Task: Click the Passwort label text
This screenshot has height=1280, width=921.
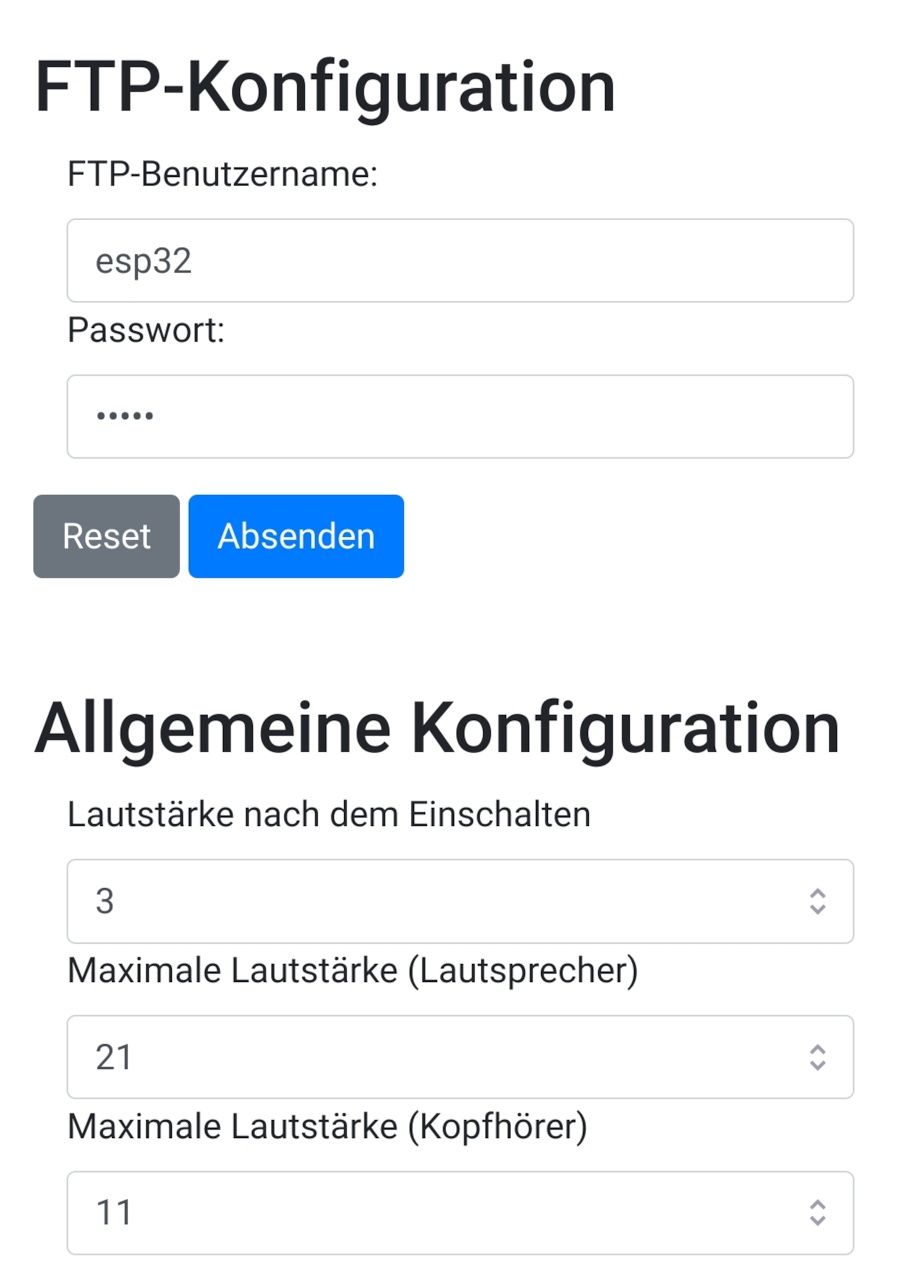Action: click(x=146, y=330)
